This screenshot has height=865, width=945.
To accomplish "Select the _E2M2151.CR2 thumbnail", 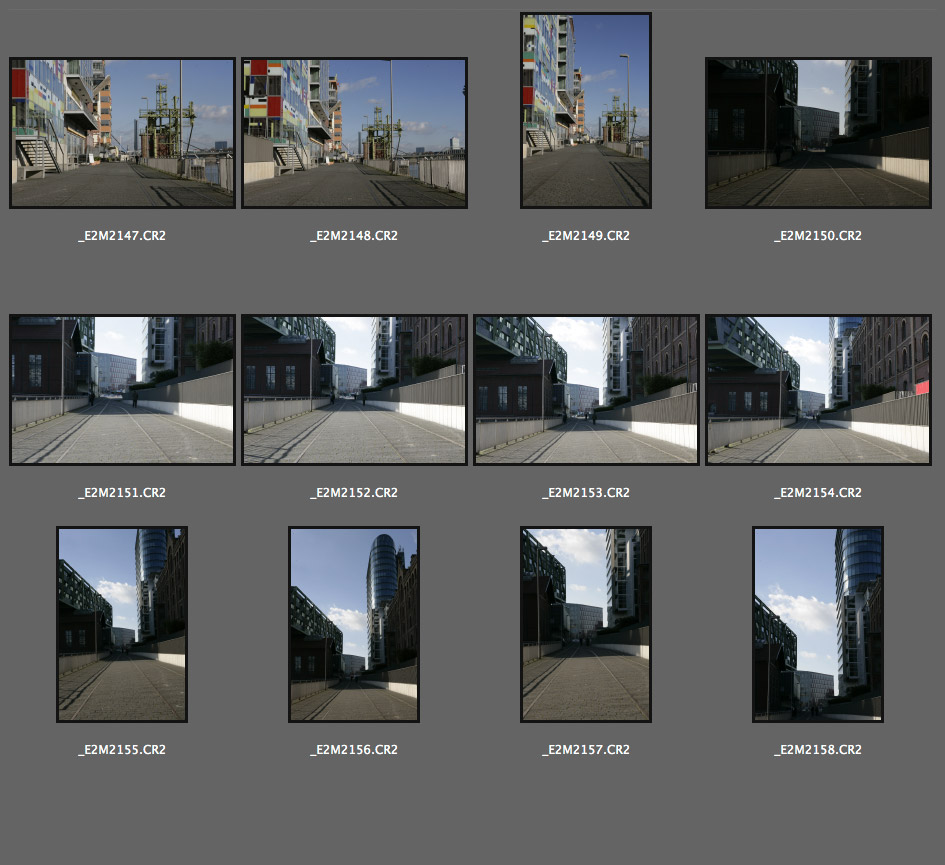I will pyautogui.click(x=122, y=390).
